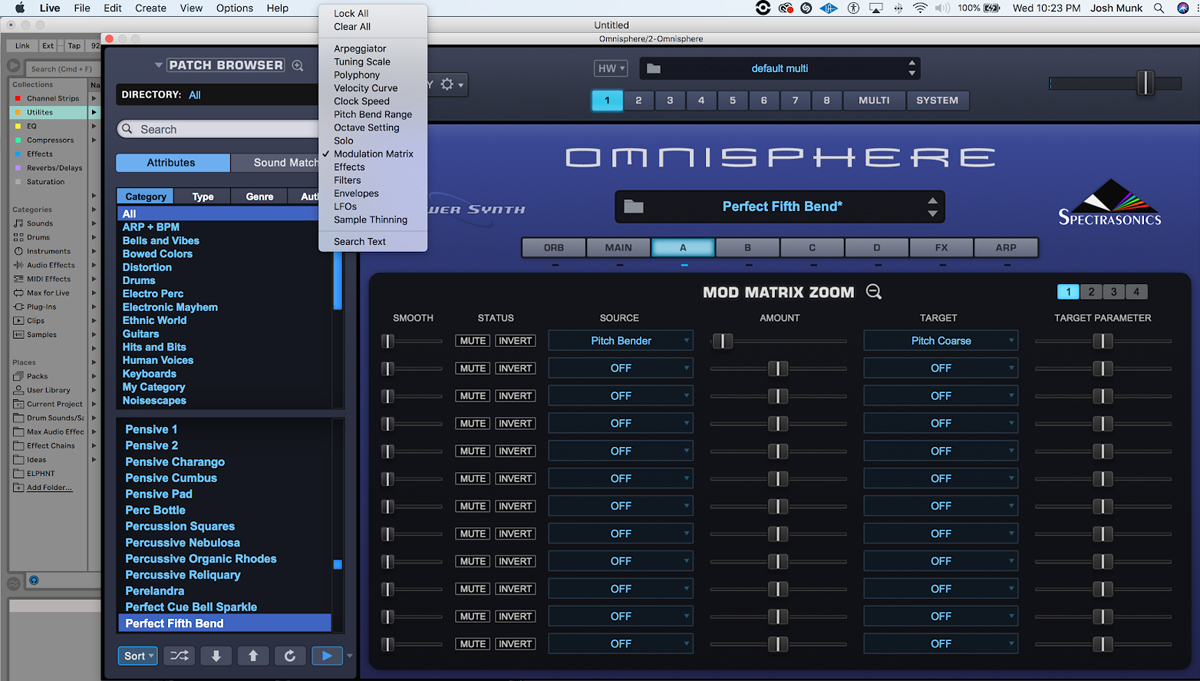Screen dimensions: 1200x681
Task: Click the SYSTEM button
Action: point(937,100)
